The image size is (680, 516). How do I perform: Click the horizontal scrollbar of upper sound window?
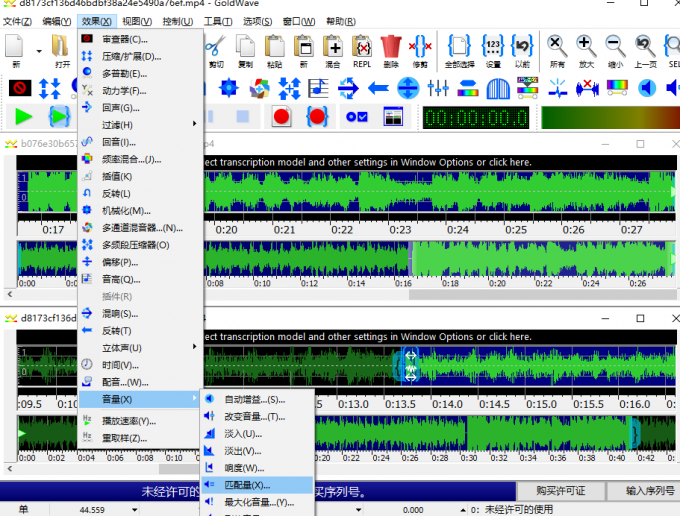tap(543, 294)
